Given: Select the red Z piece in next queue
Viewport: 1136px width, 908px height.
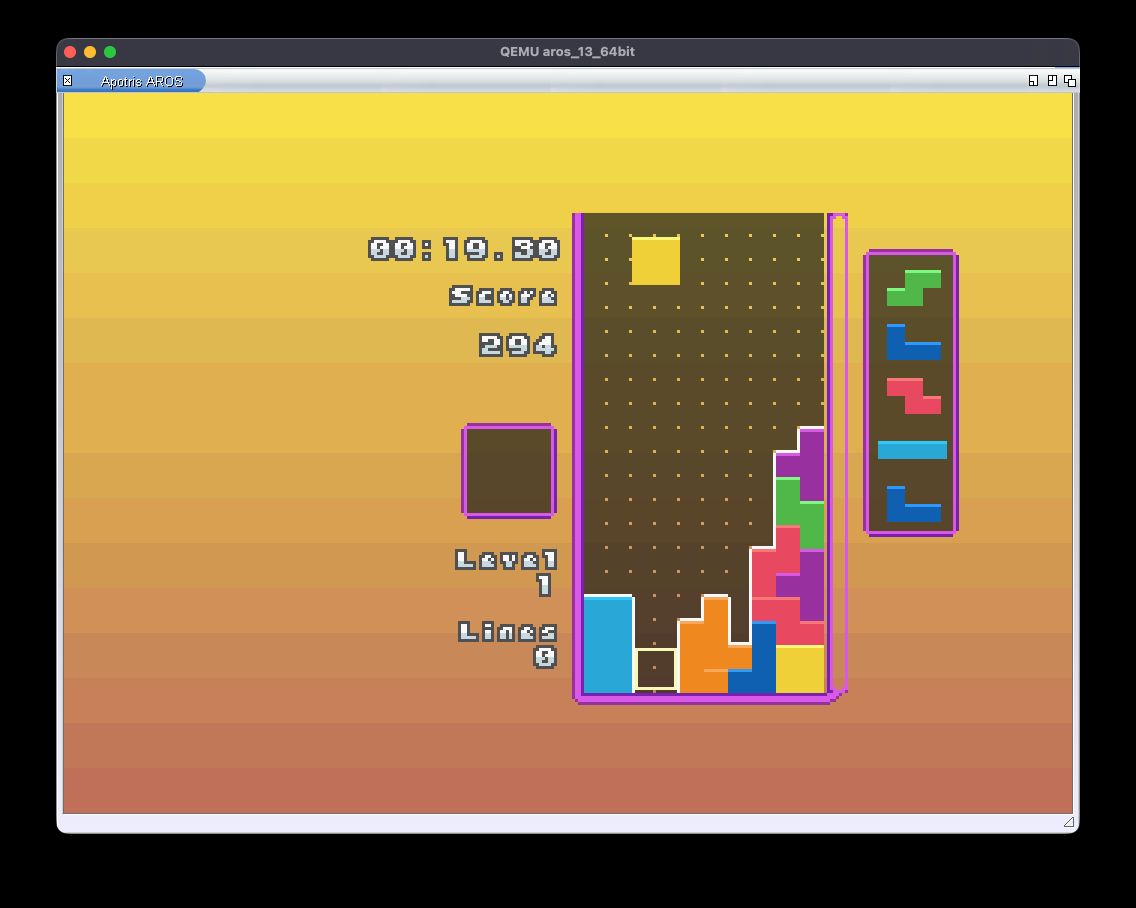Looking at the screenshot, I should click(x=914, y=396).
